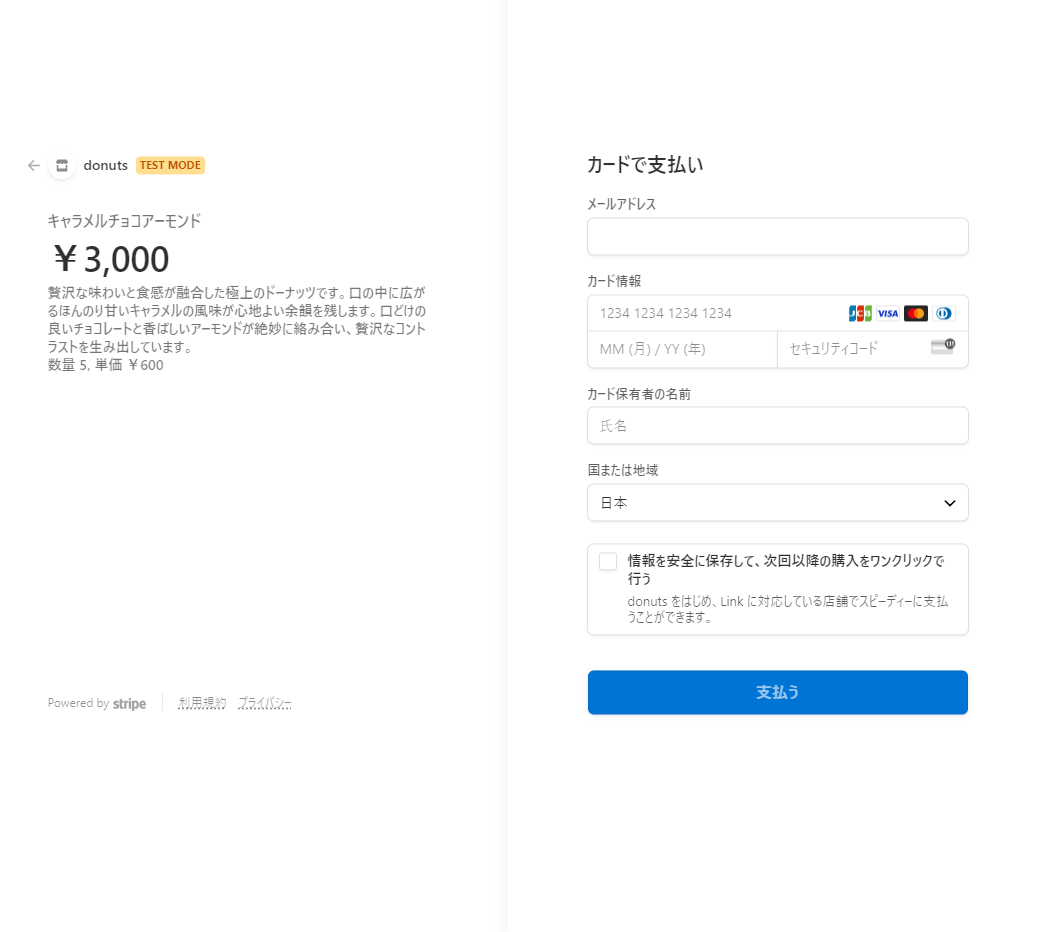Image resolution: width=1064 pixels, height=932 pixels.
Task: Click the CVC card icon in security field
Action: tap(943, 347)
